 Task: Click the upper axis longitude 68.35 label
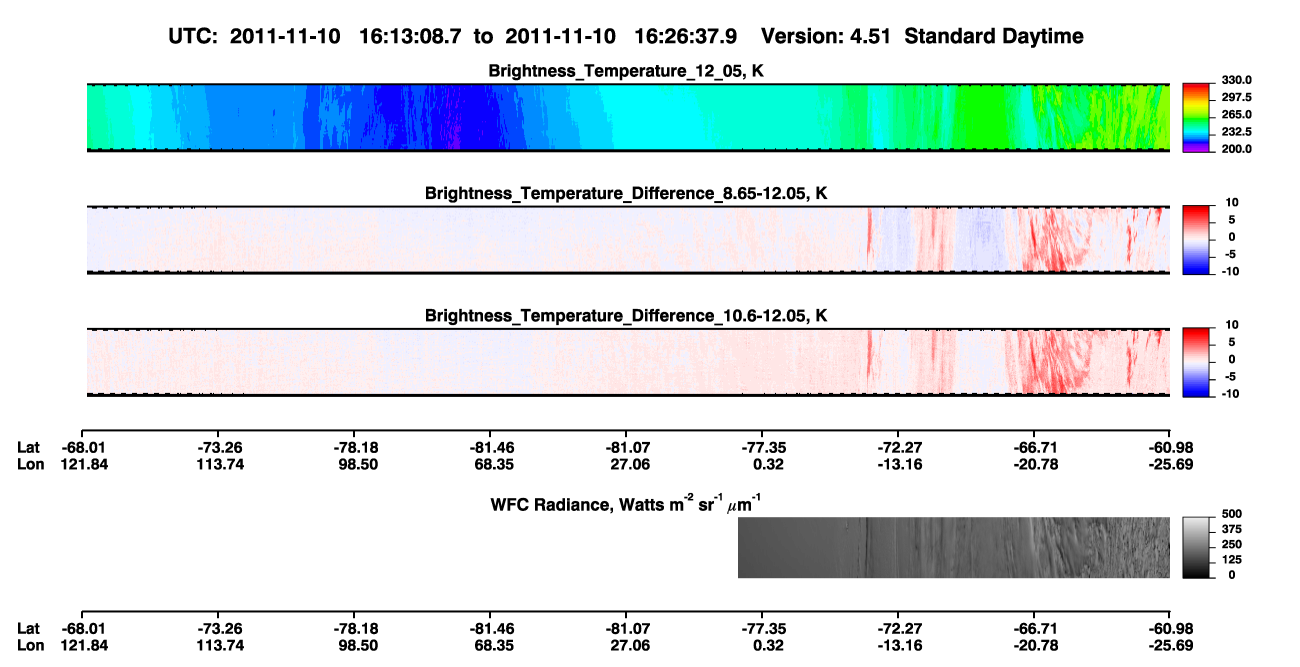(490, 463)
